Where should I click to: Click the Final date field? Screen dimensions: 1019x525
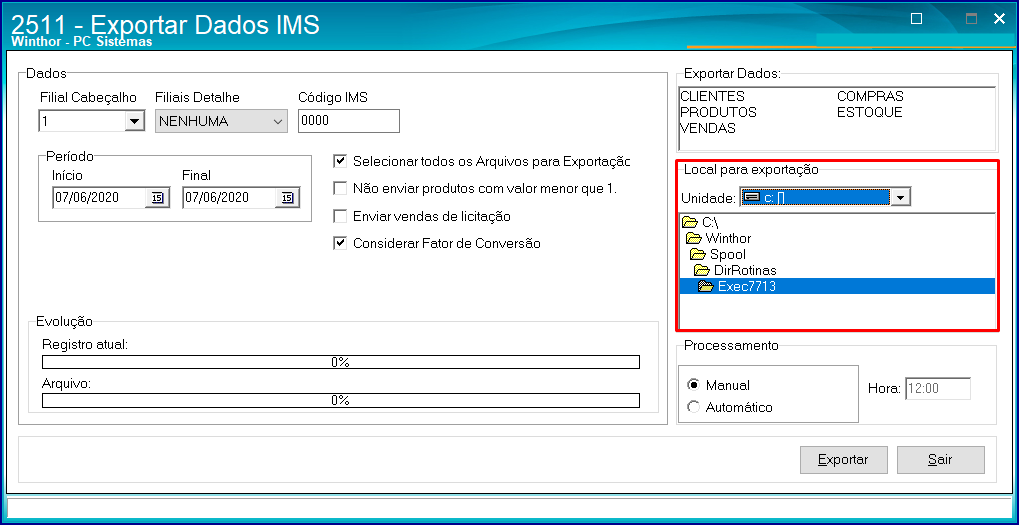pyautogui.click(x=229, y=198)
